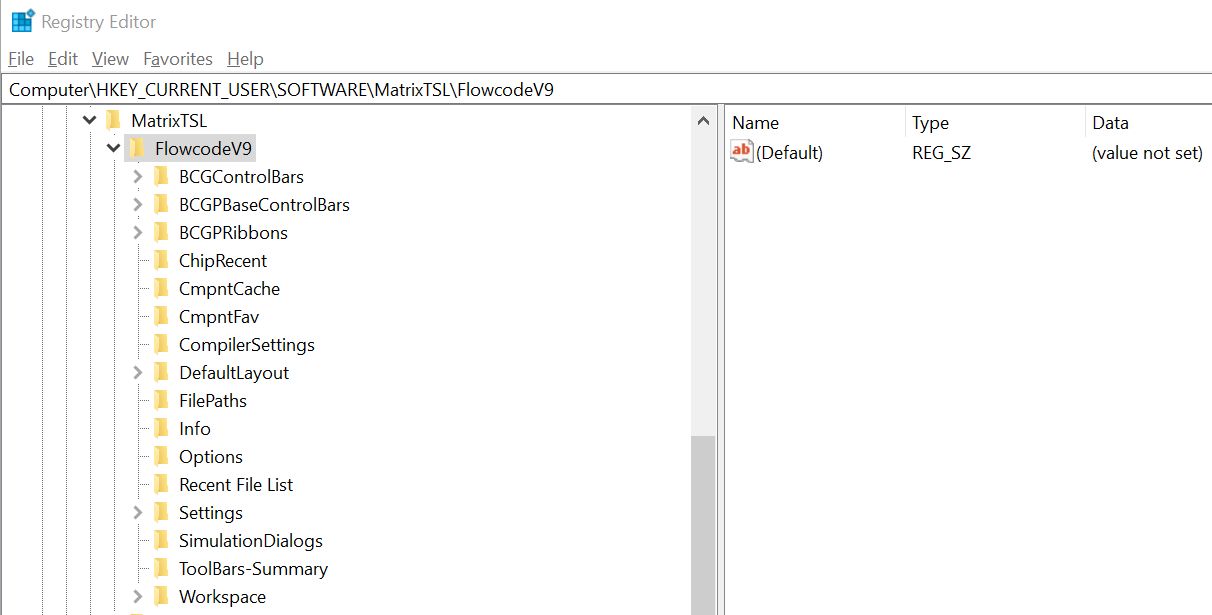Click the ToolBars-Summary folder icon

[162, 569]
